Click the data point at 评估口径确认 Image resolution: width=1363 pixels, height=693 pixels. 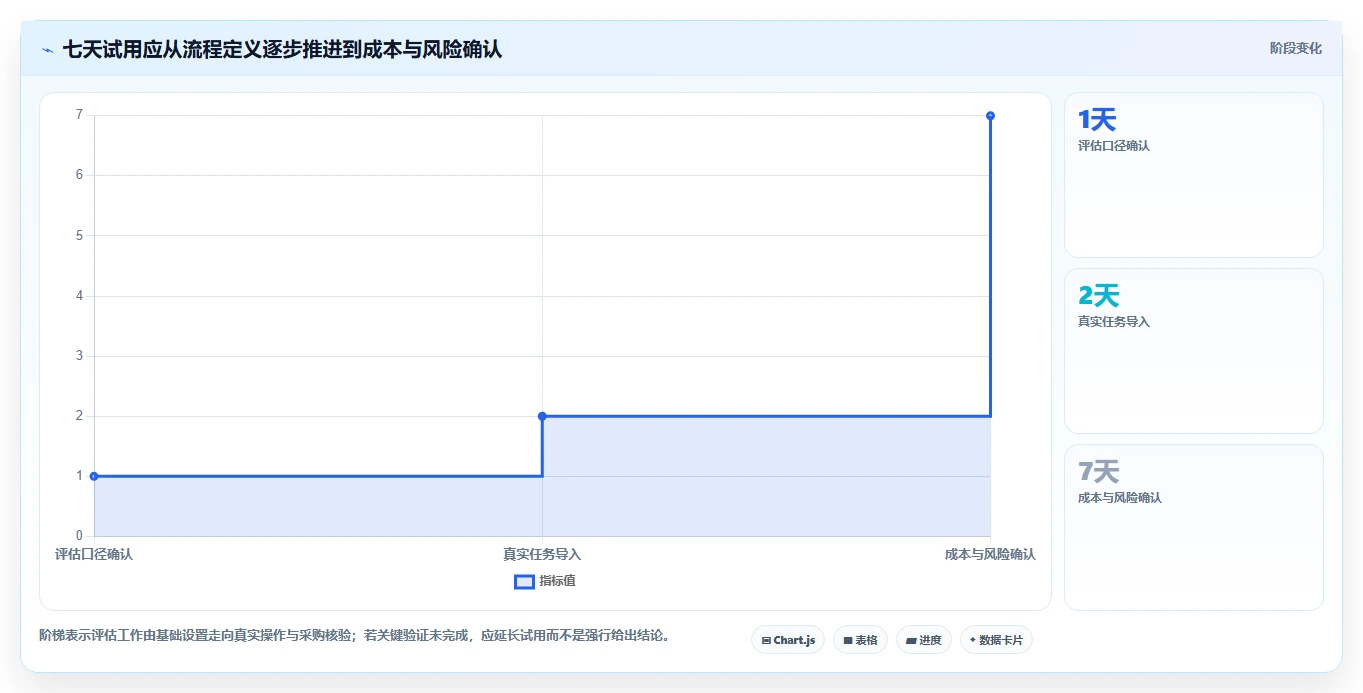[94, 476]
